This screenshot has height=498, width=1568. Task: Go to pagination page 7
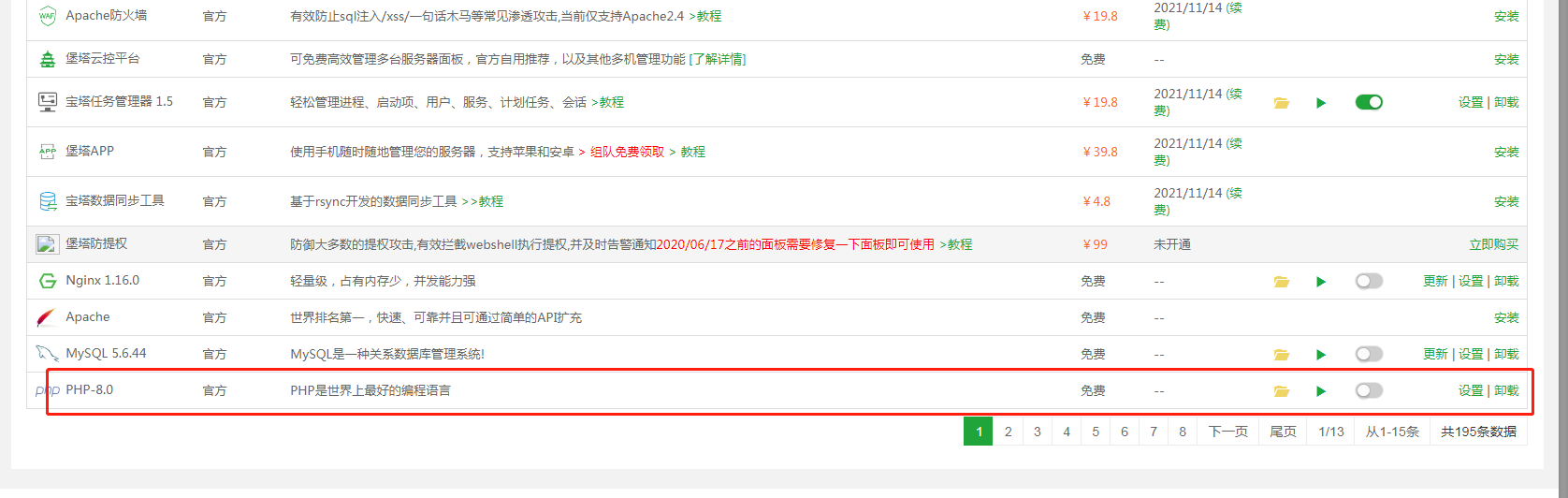1154,432
